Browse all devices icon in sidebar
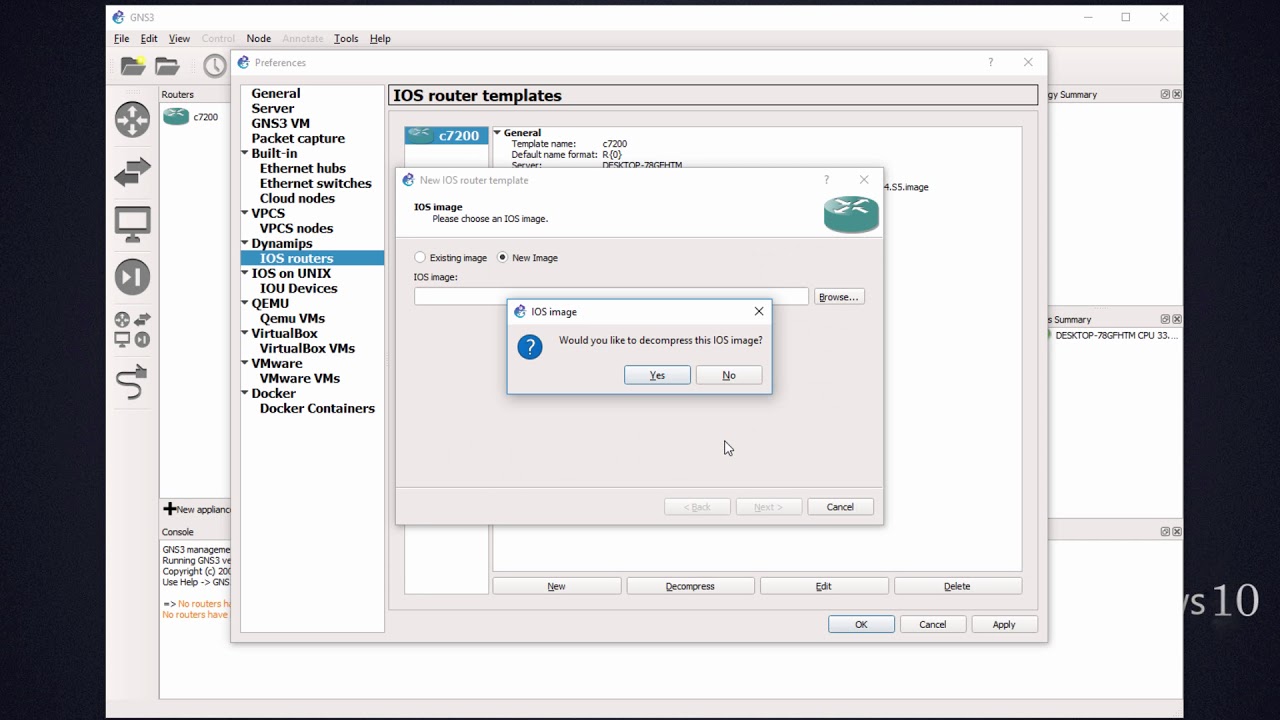Image resolution: width=1280 pixels, height=720 pixels. click(x=132, y=329)
